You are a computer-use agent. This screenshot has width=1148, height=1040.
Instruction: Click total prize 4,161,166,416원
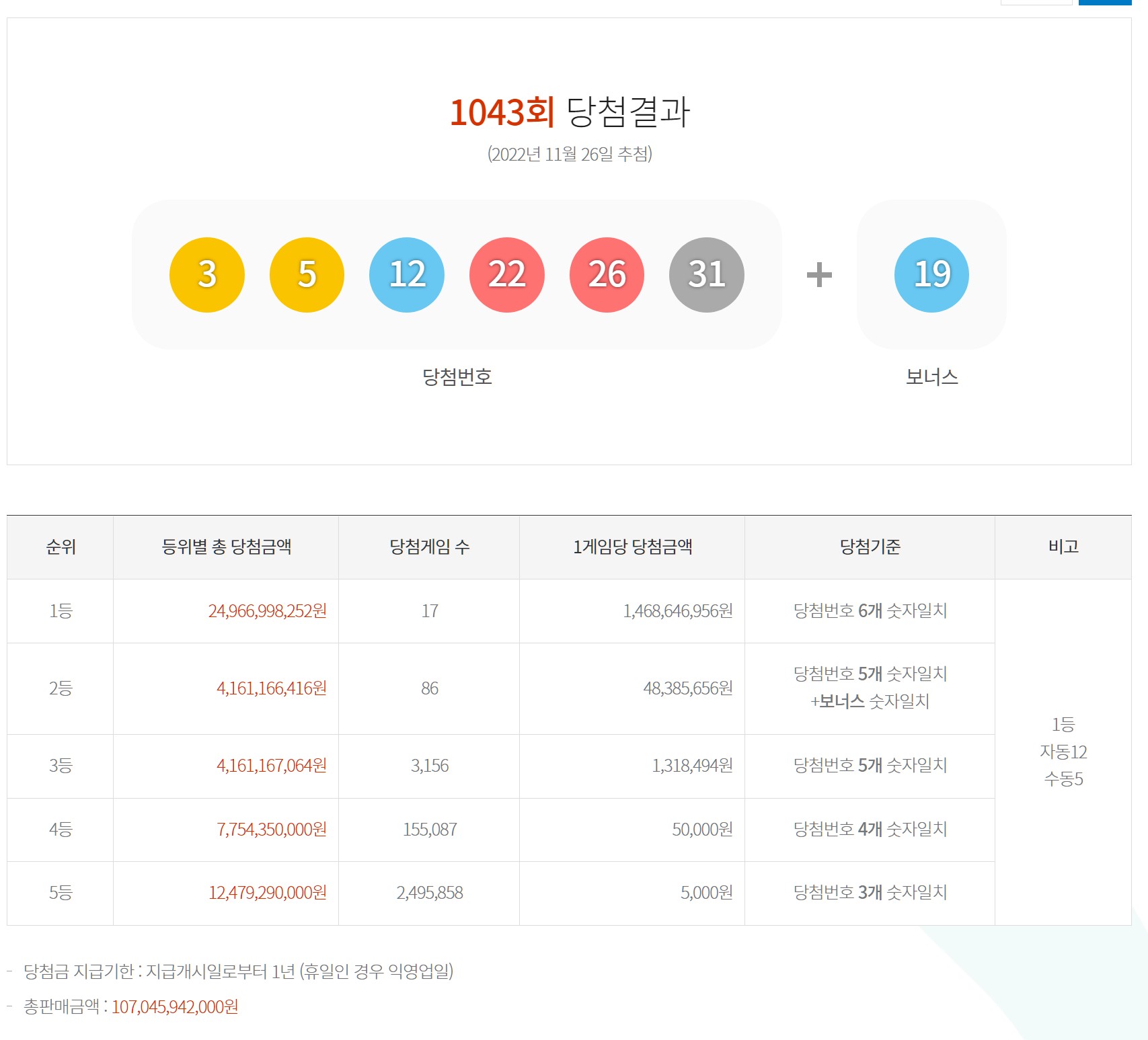(x=272, y=688)
